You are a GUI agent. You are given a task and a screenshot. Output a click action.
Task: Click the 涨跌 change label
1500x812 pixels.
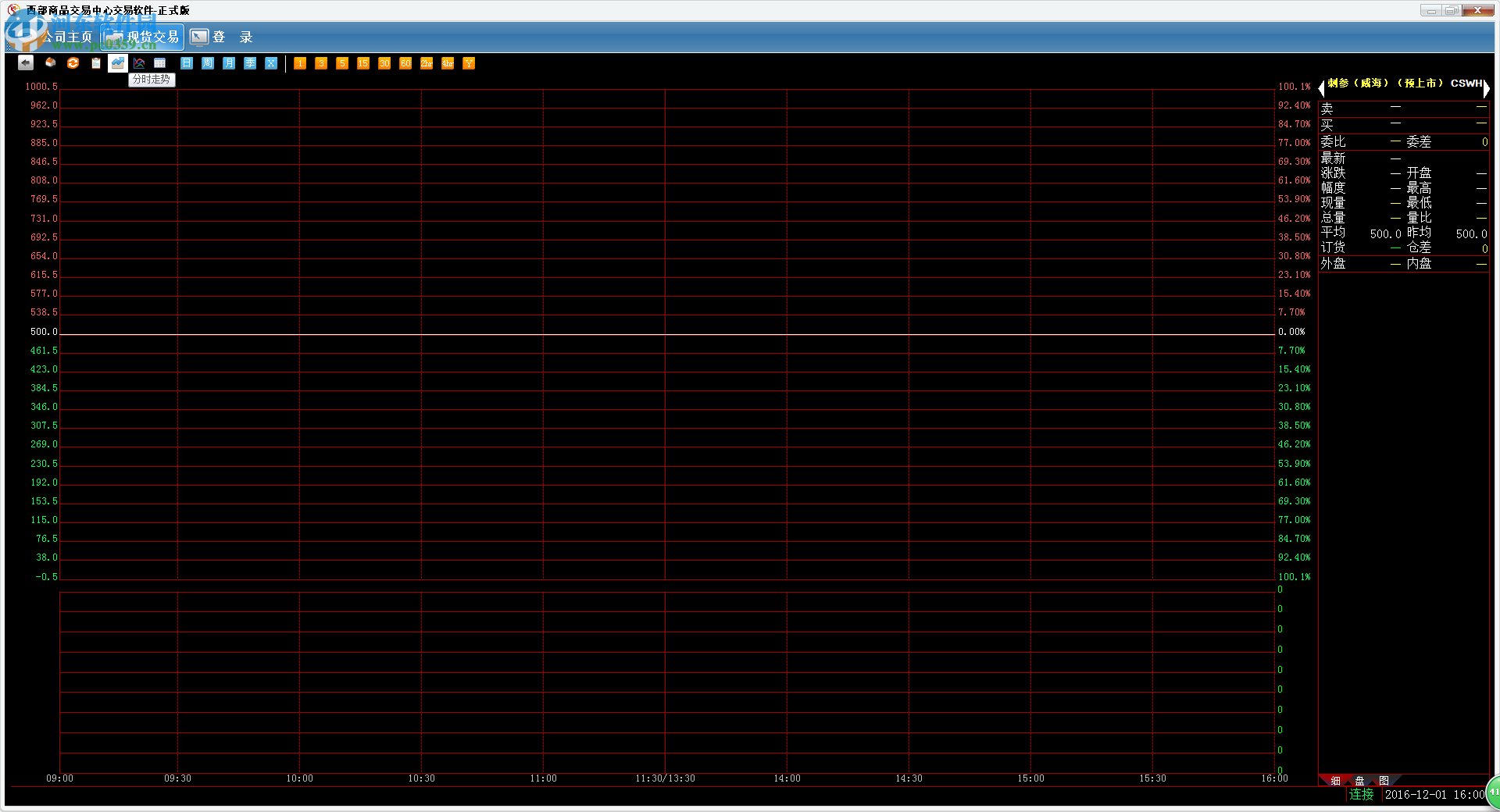1333,173
